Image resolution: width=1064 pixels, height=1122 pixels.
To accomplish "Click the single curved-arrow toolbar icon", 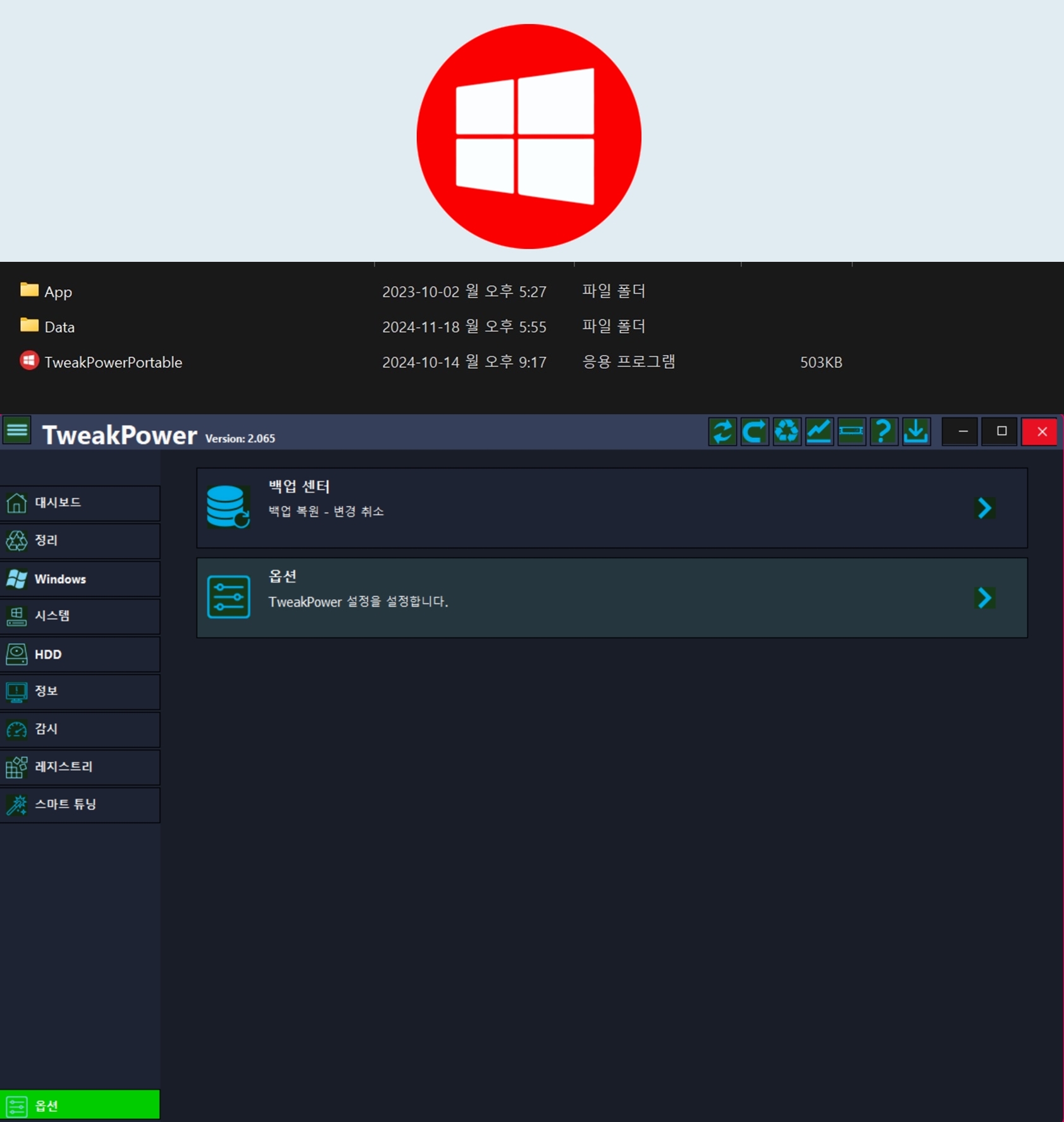I will click(x=755, y=432).
